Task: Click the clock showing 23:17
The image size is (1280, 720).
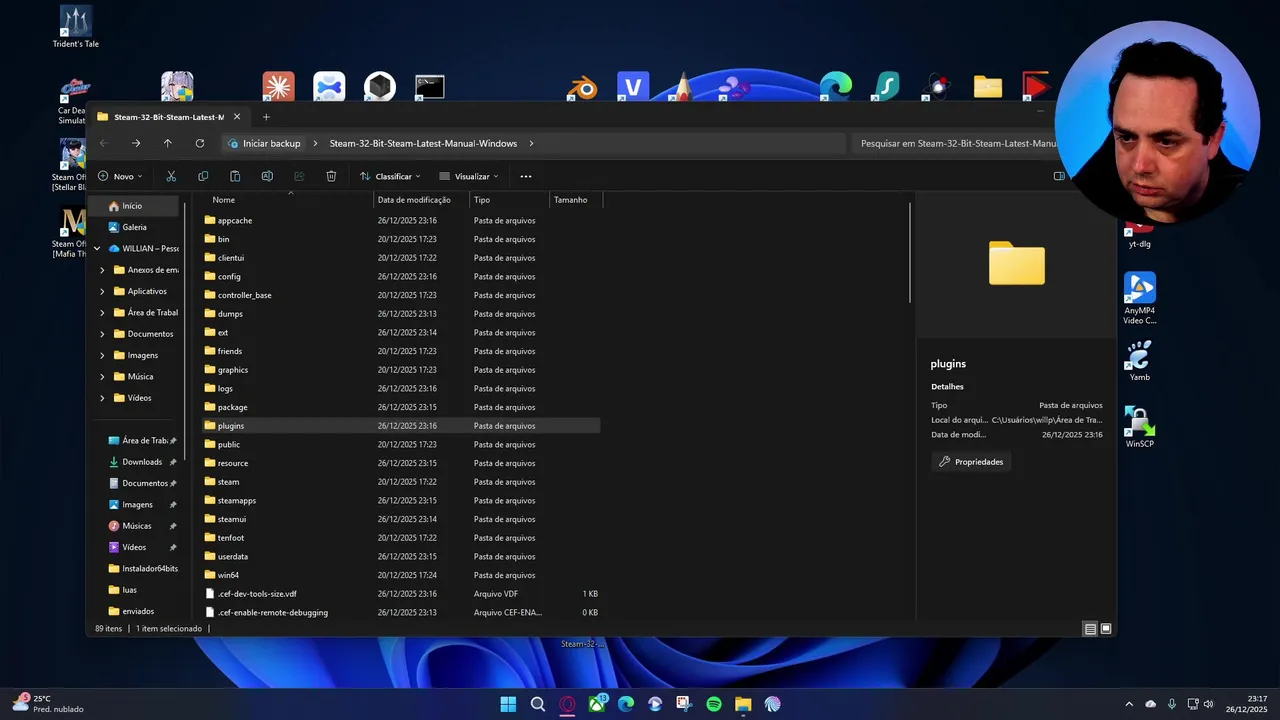Action: 1257,698
